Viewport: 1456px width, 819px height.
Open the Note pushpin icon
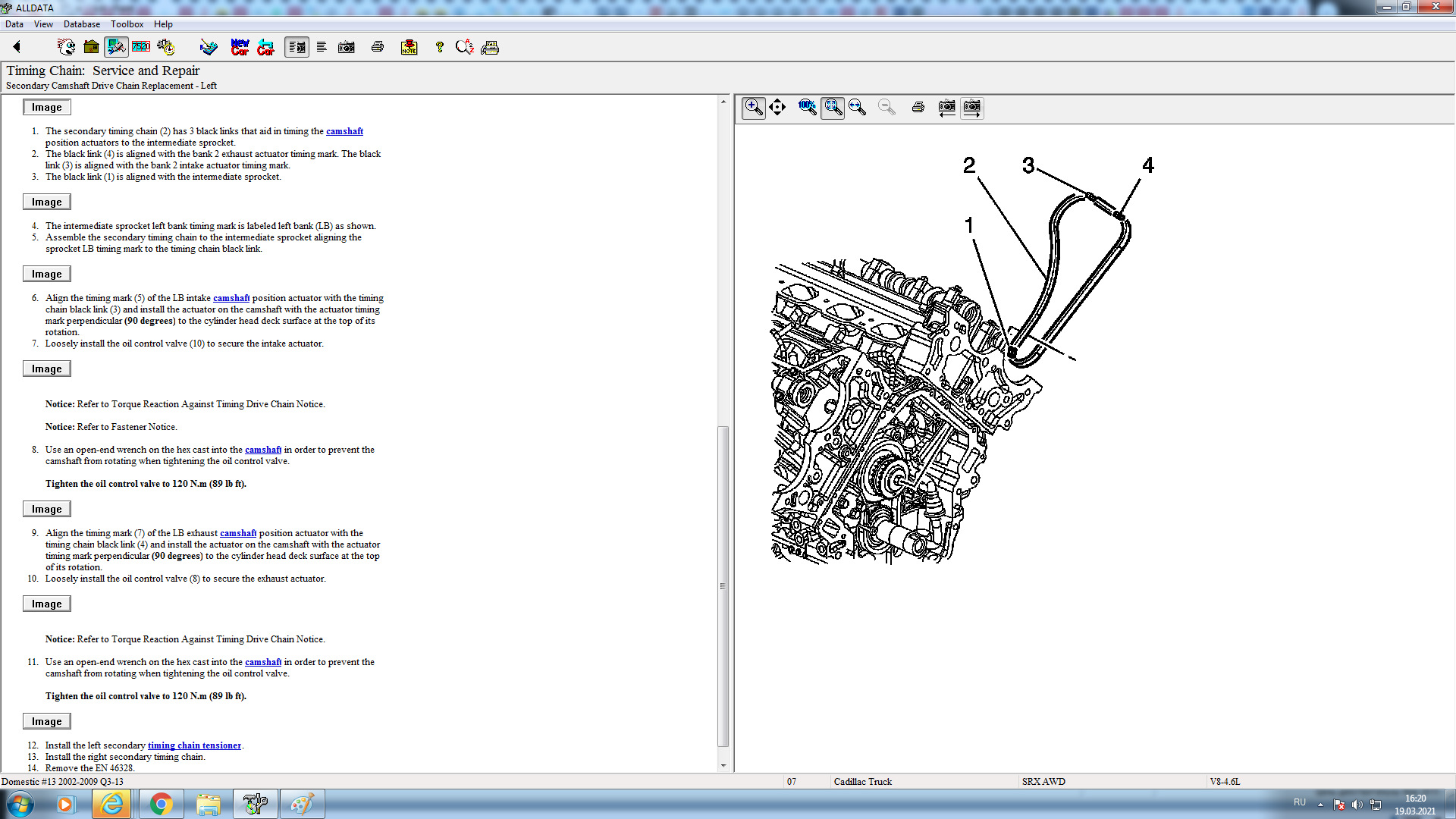click(x=409, y=47)
